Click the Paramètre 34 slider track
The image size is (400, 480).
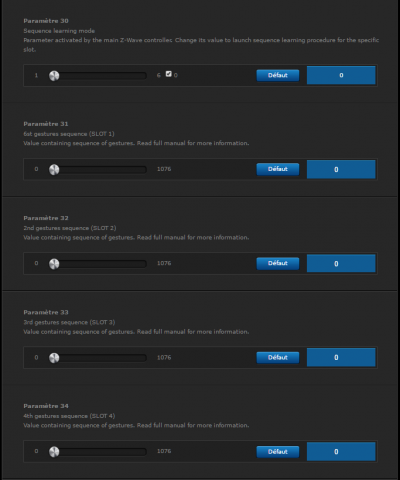click(98, 452)
